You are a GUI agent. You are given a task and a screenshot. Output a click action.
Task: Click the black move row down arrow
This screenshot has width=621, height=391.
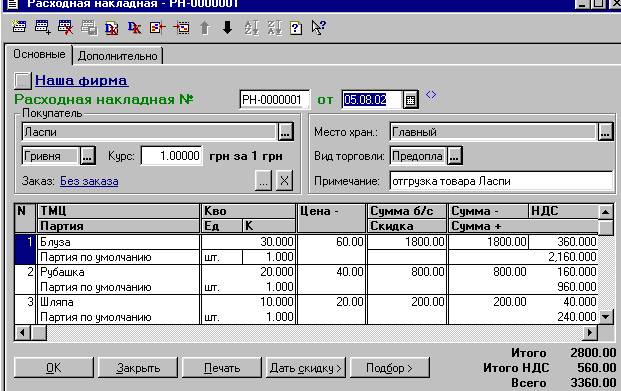227,27
